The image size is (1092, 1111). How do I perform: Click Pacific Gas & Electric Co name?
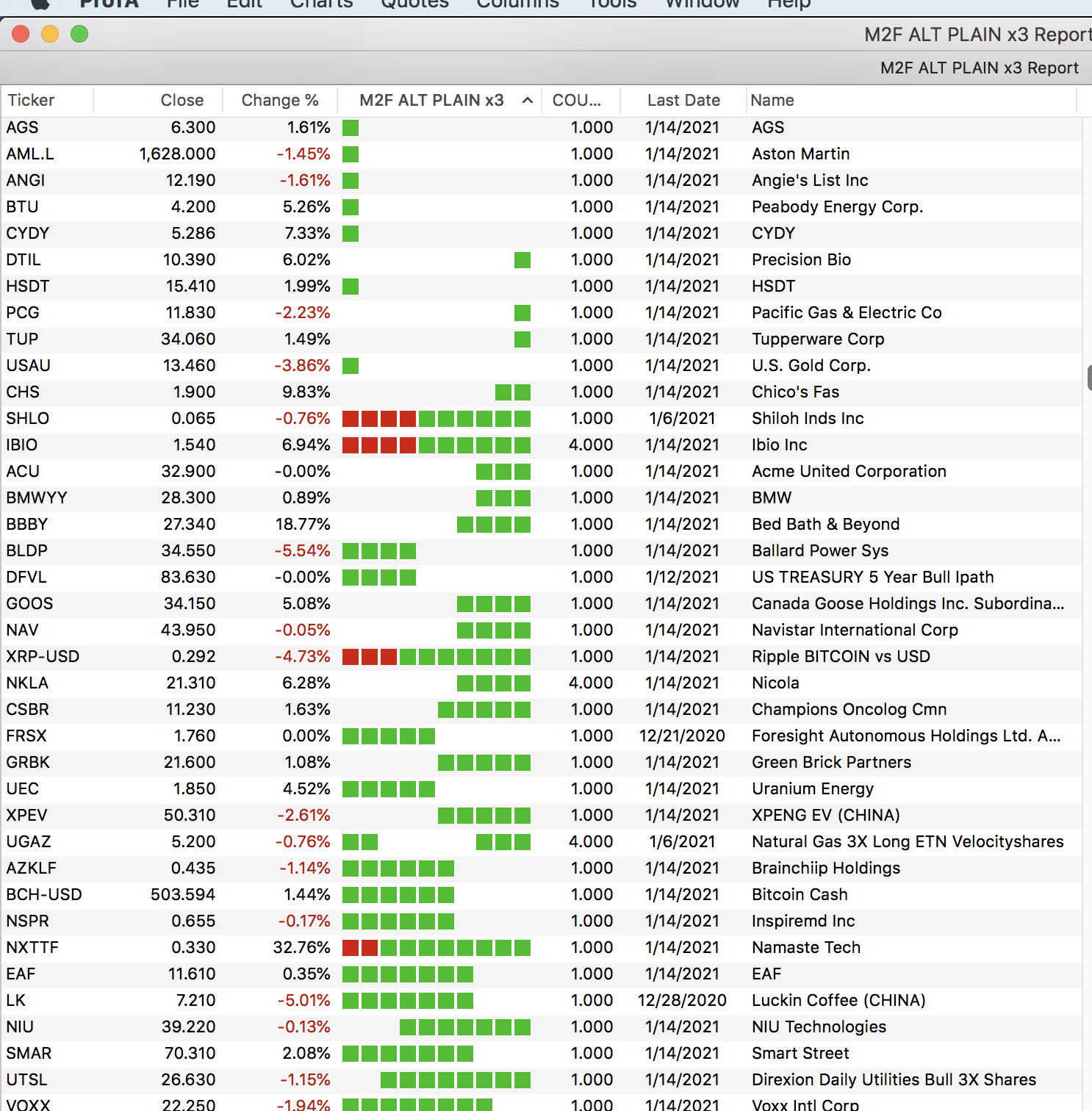tap(847, 312)
